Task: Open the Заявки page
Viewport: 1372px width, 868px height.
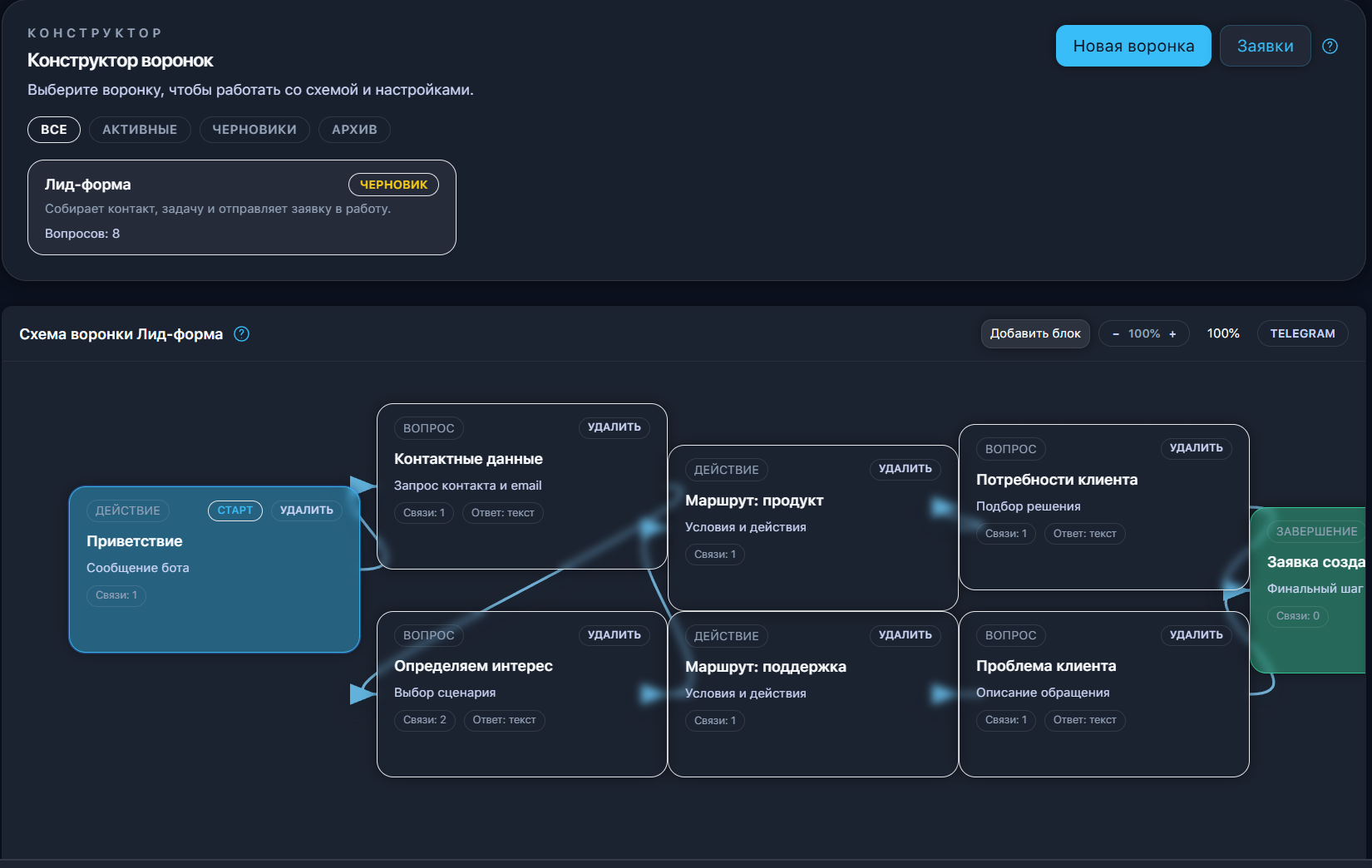Action: (x=1265, y=46)
